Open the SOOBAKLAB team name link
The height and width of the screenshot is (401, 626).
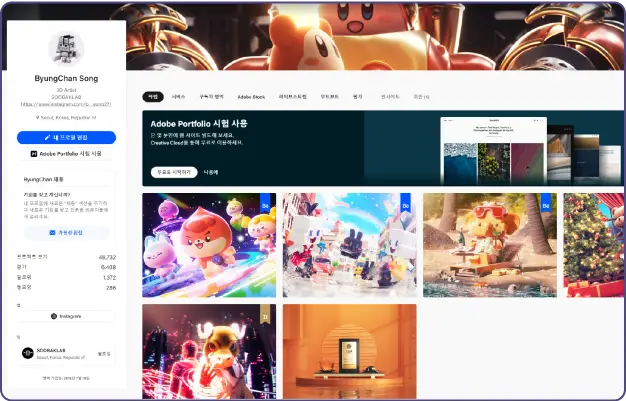click(x=51, y=350)
